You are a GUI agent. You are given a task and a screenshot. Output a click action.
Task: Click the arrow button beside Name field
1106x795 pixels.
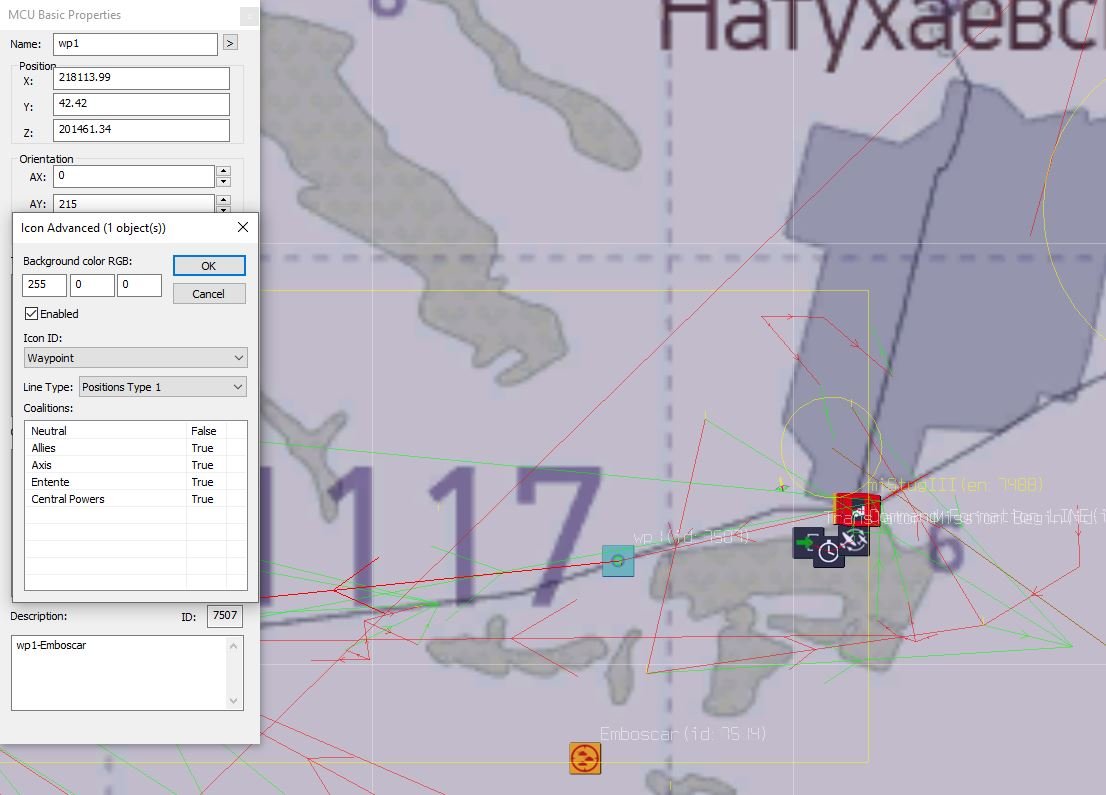click(x=230, y=43)
